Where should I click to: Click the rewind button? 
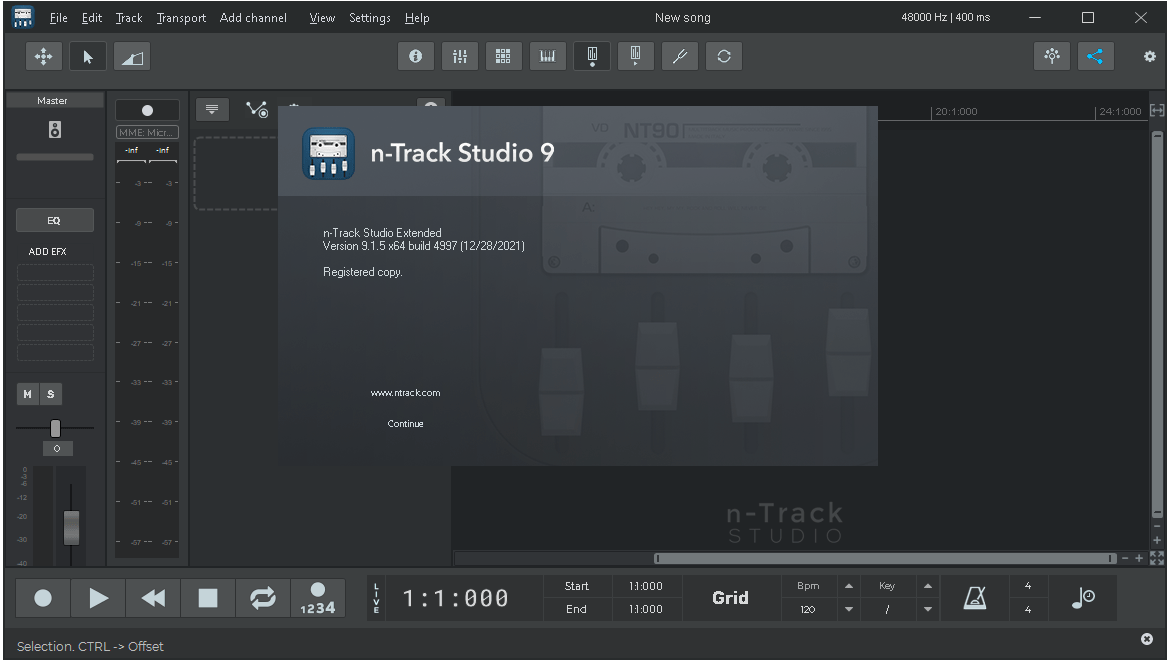click(153, 598)
